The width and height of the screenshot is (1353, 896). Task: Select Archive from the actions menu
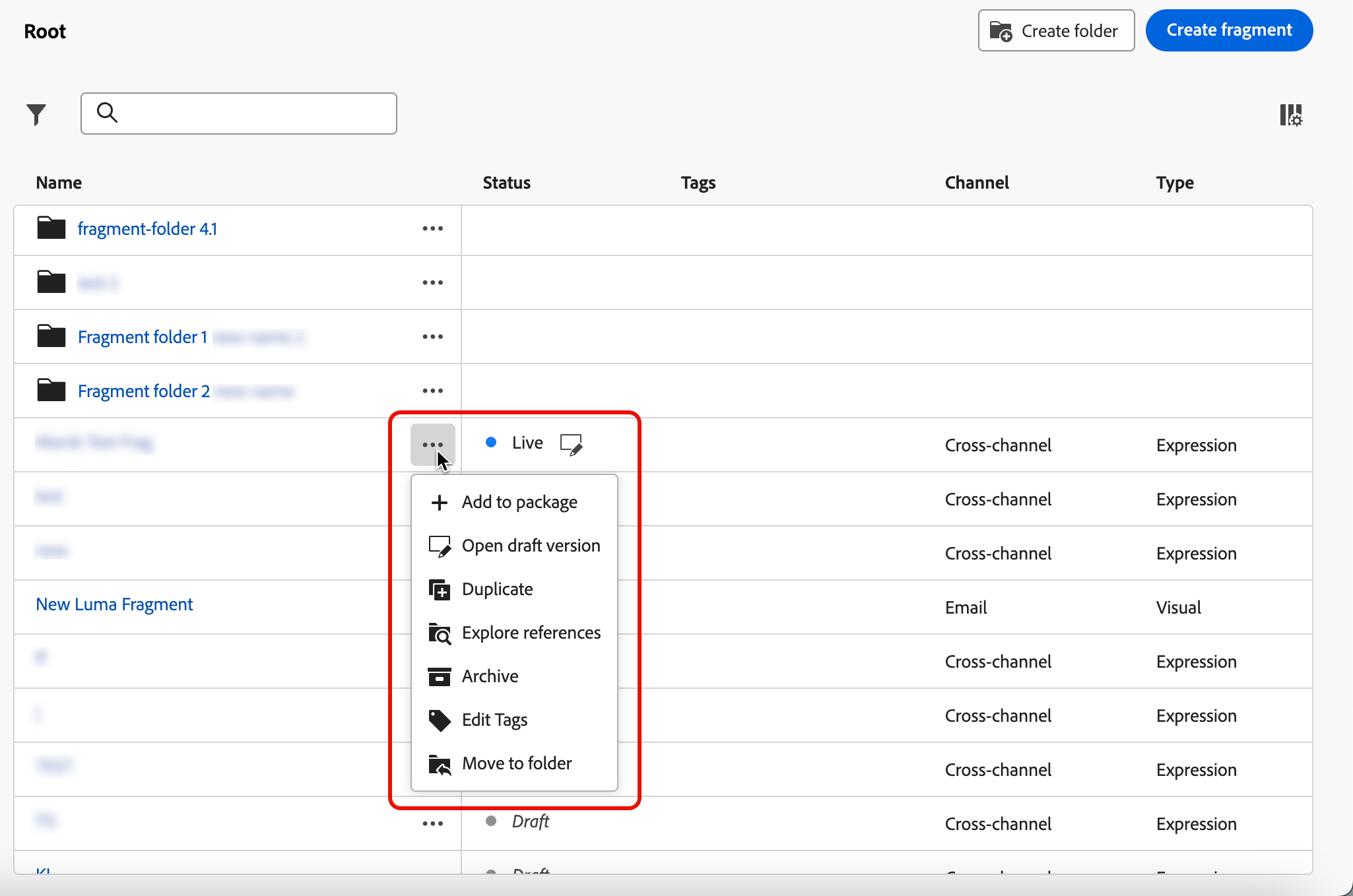coord(490,676)
